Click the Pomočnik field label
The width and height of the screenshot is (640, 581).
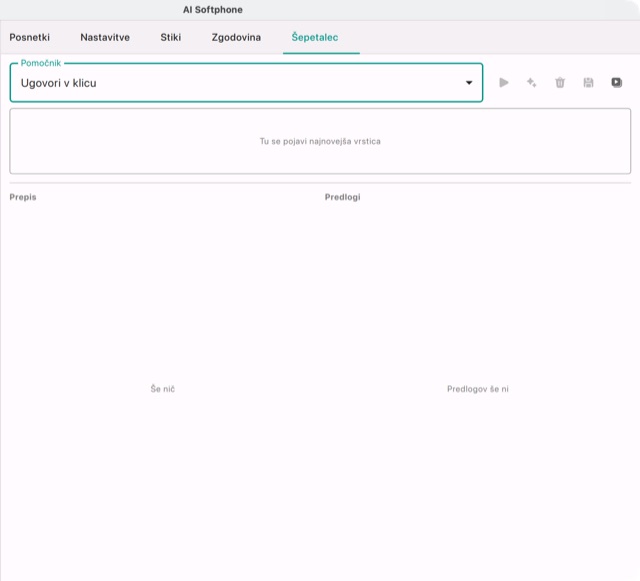click(41, 63)
